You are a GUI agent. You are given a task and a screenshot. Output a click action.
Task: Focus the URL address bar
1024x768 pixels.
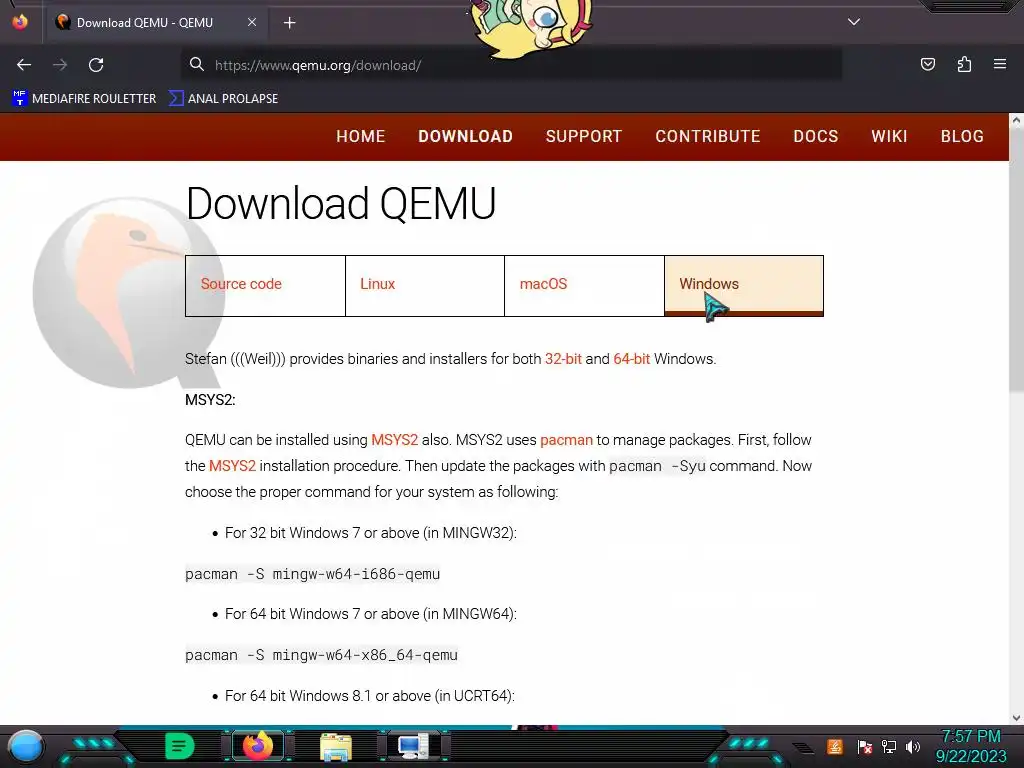pos(511,65)
